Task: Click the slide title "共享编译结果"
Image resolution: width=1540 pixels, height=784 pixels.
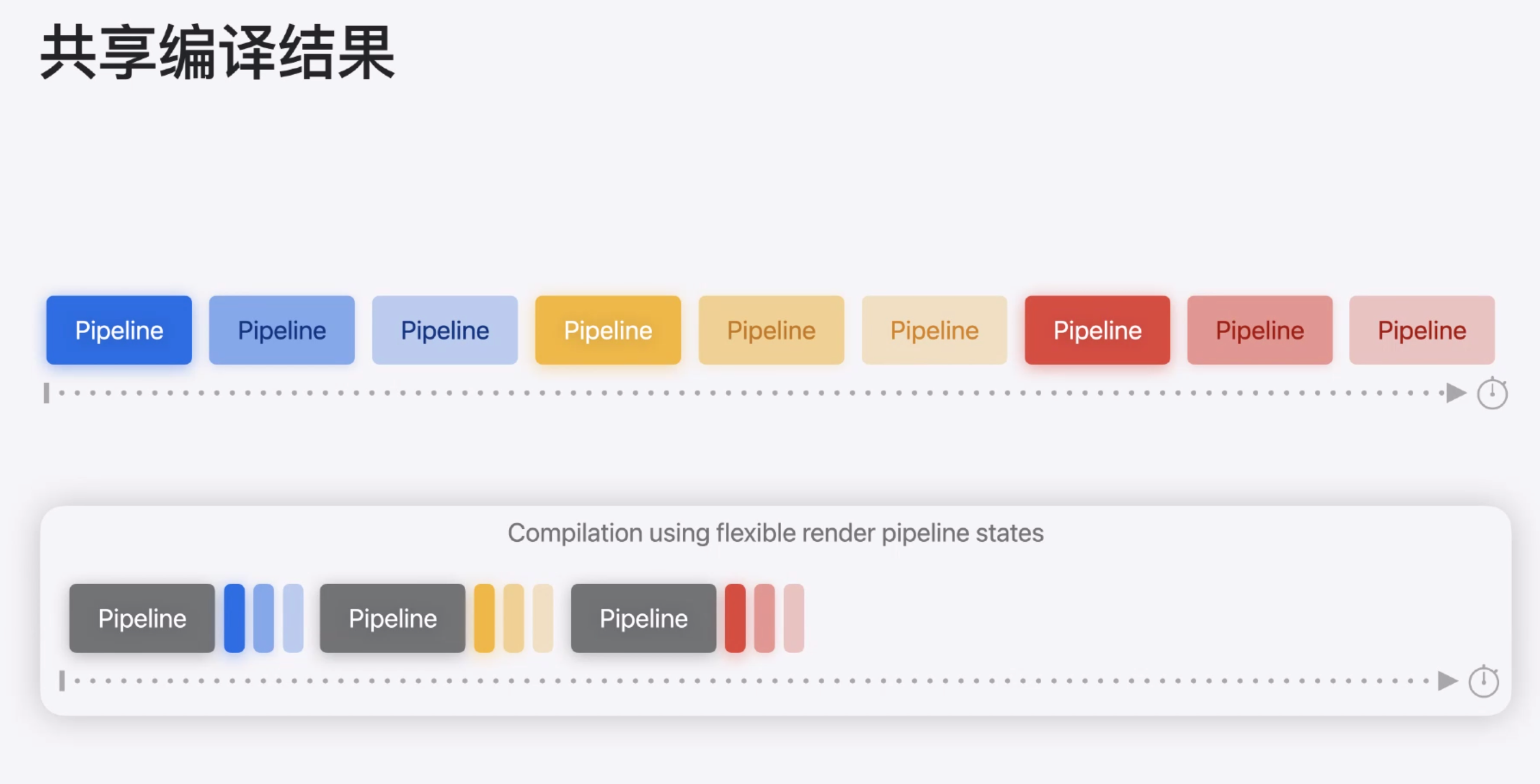Action: [x=218, y=52]
